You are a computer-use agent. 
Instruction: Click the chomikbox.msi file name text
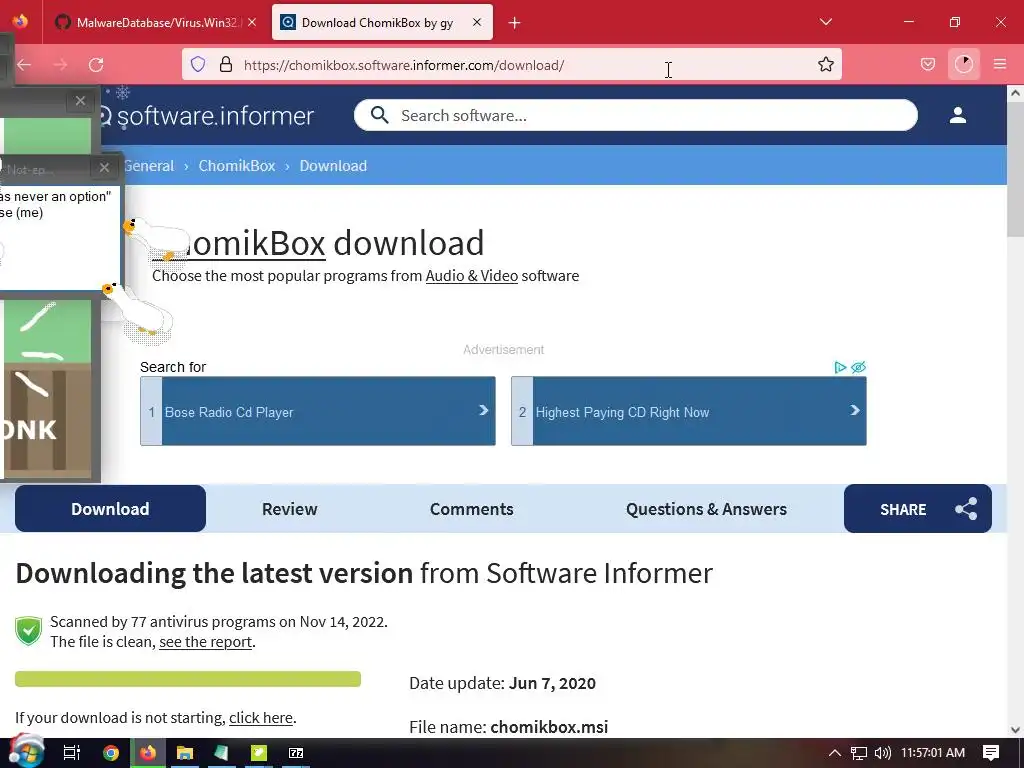coord(549,727)
